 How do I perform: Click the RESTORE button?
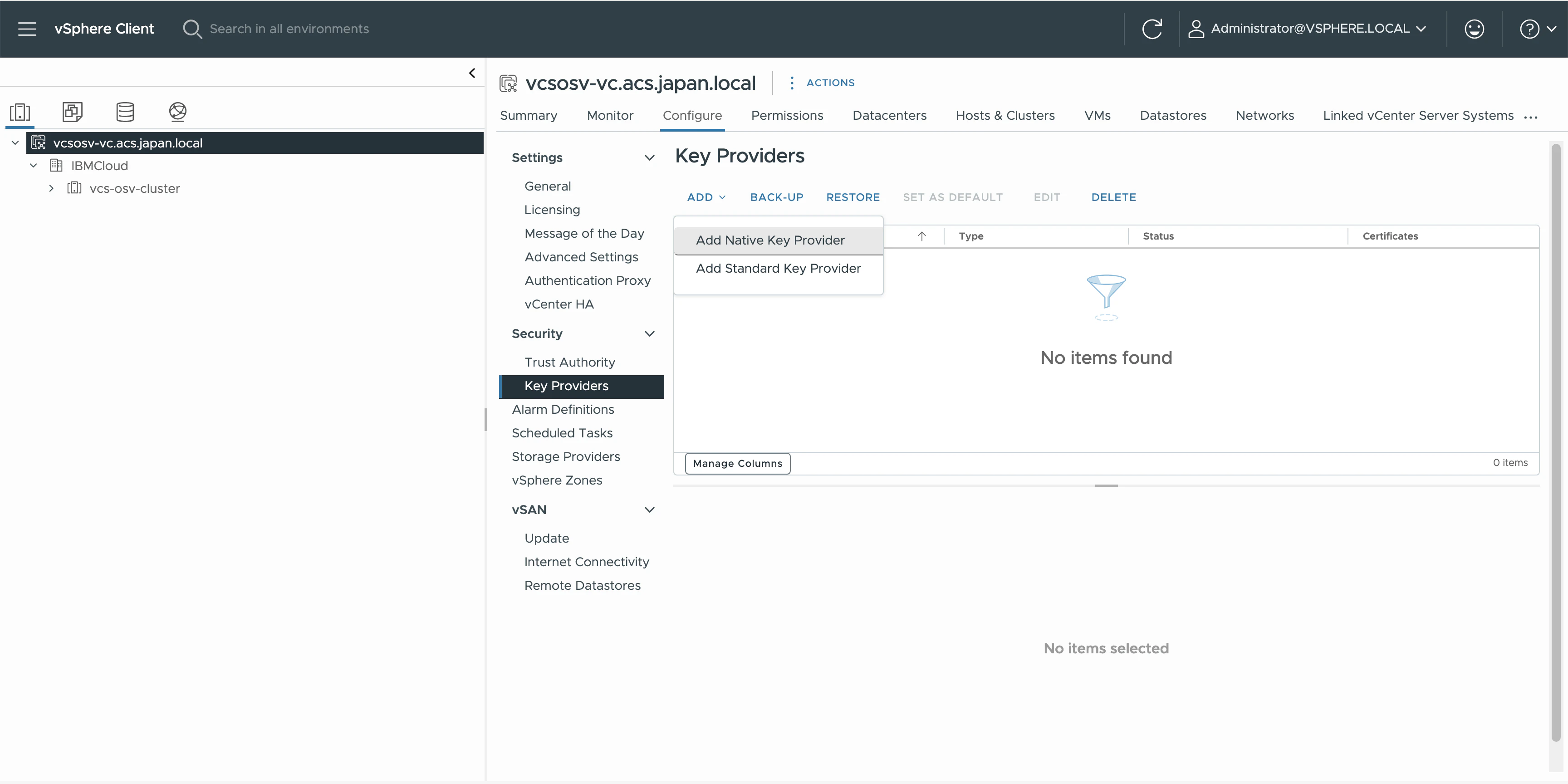[x=853, y=197]
